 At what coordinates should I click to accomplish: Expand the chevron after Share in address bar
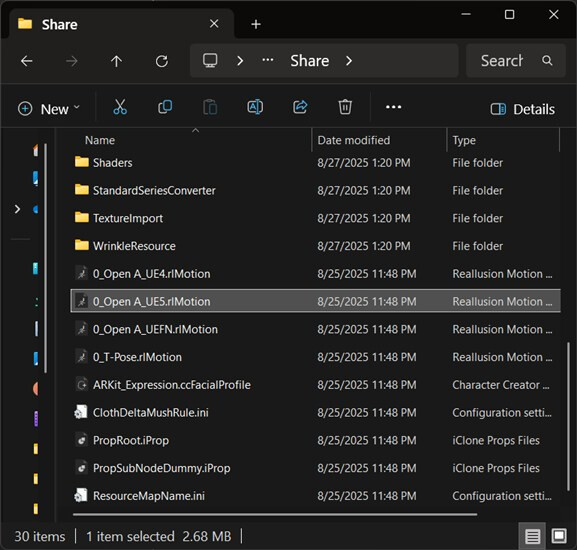[x=349, y=61]
